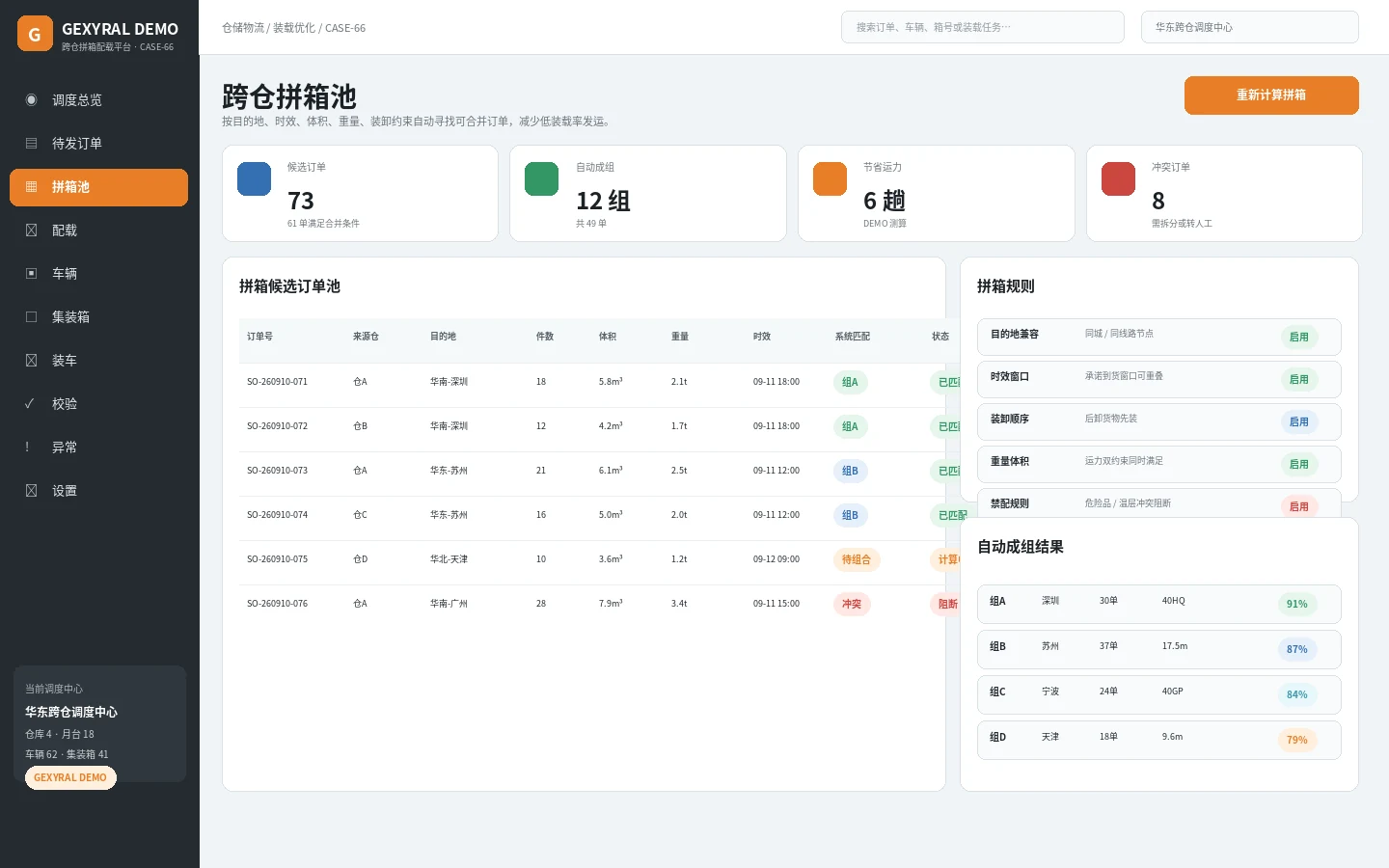
Task: Click the 时效 column header
Action: point(762,337)
